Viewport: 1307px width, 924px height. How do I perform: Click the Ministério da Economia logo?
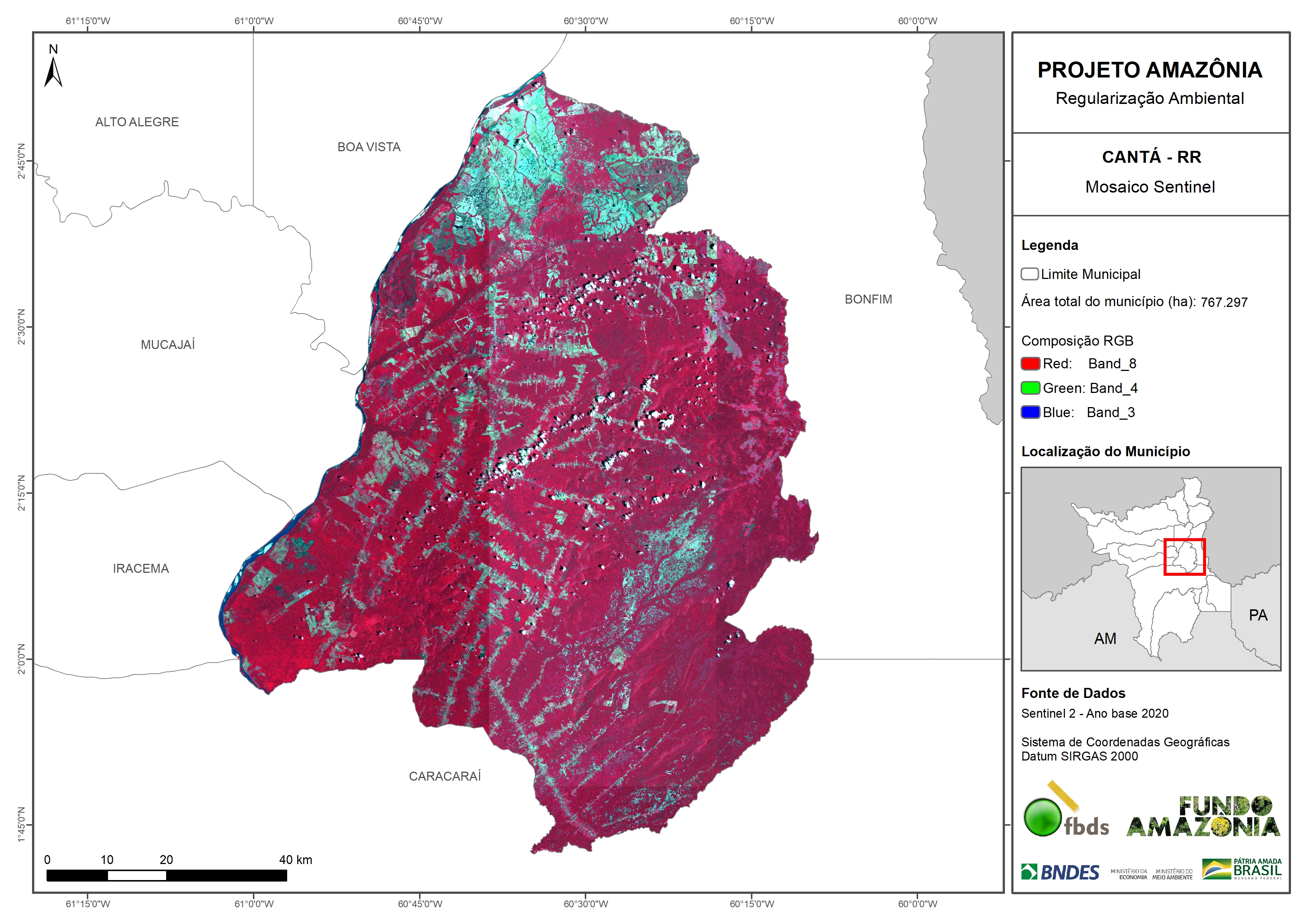point(1129,874)
